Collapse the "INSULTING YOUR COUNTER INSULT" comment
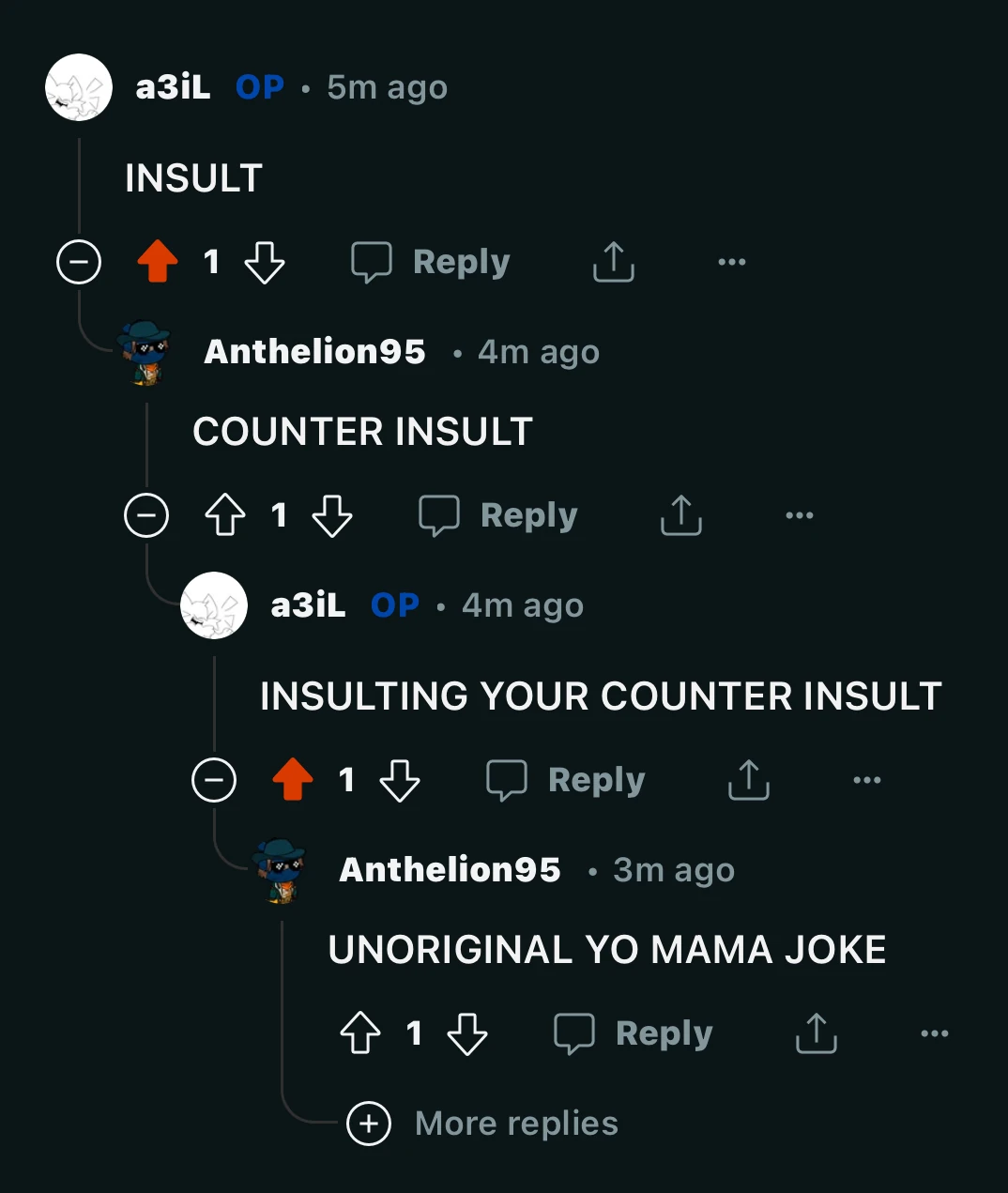Screen dimensions: 1008x1193 click(x=215, y=780)
